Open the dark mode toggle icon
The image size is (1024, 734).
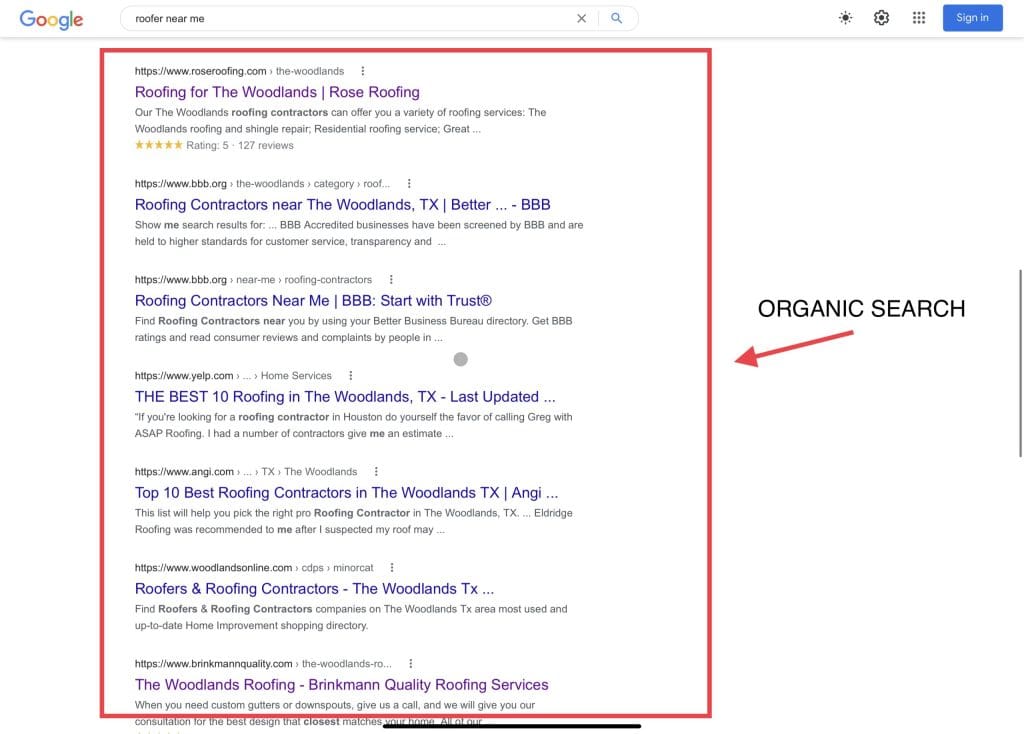click(x=845, y=17)
